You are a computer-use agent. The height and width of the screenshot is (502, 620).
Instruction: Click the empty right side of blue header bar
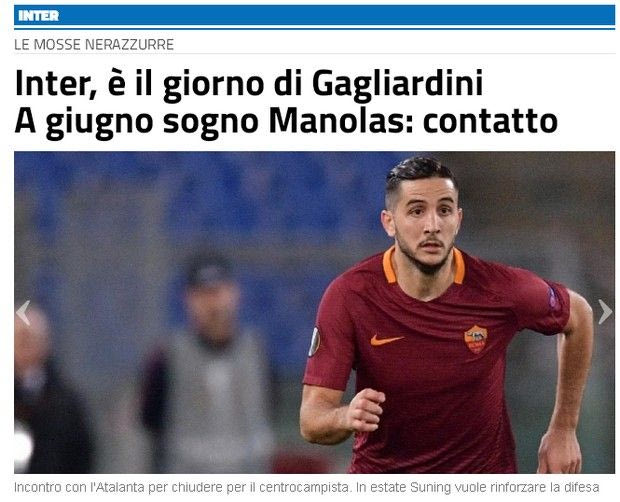[x=356, y=16]
